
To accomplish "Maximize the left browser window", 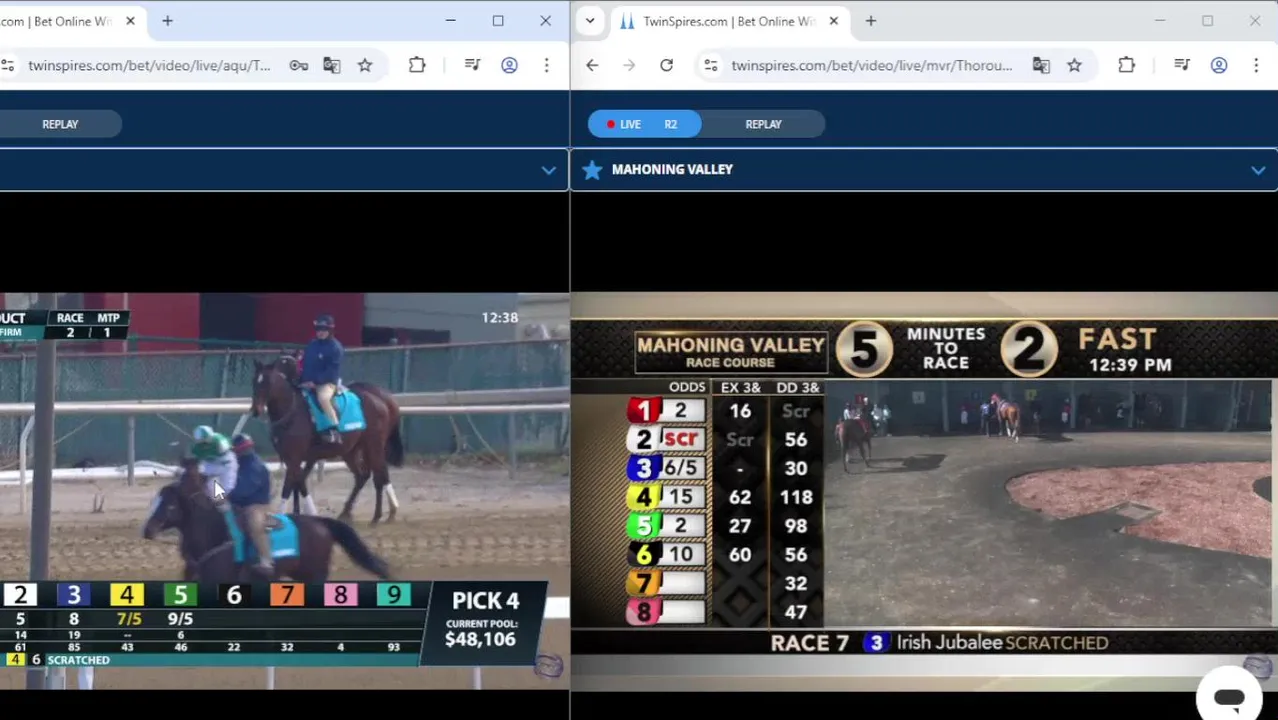I will (x=498, y=21).
